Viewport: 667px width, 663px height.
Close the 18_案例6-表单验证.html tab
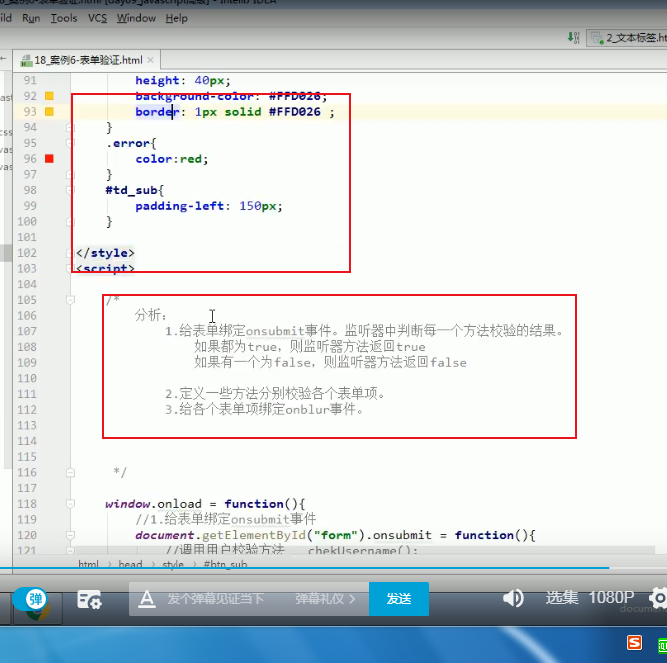(x=150, y=60)
